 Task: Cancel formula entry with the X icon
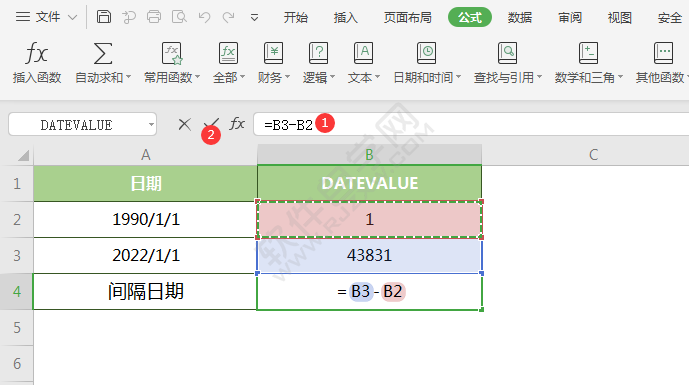coord(185,124)
